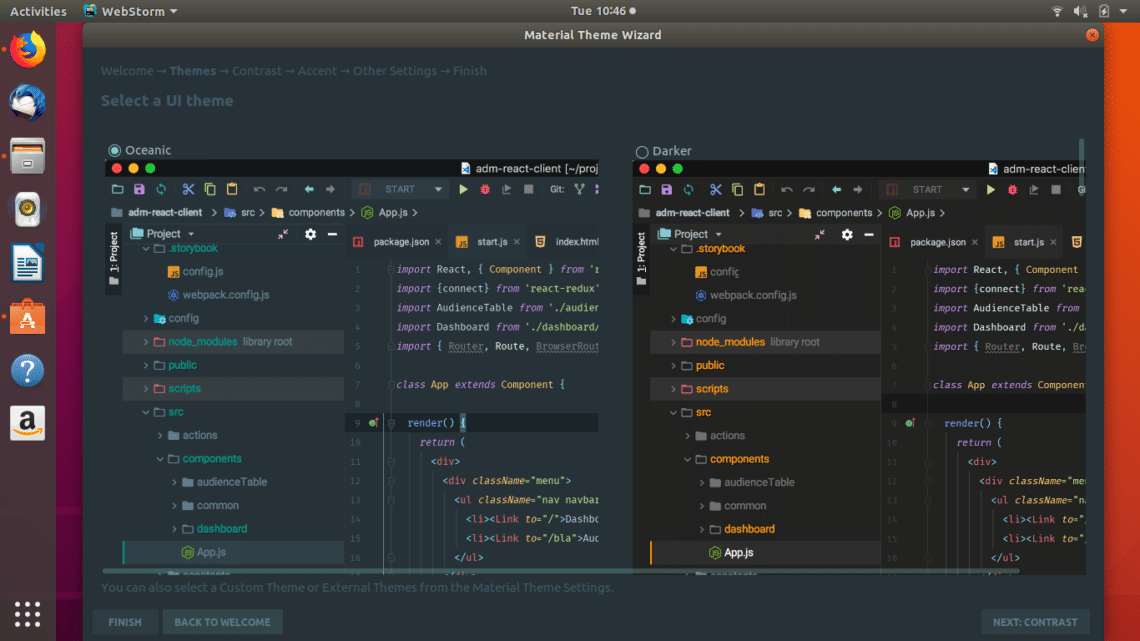Click the Activities button in the top bar
Screen dimensions: 1140x641
click(x=38, y=11)
